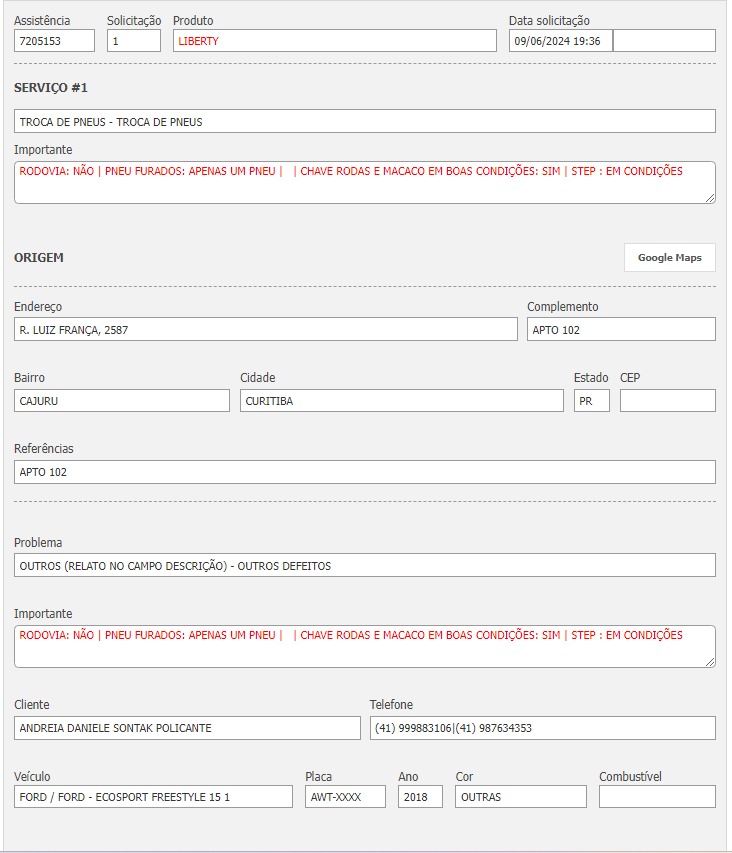Click the empty Combustível field
The width and height of the screenshot is (732, 853).
coord(657,797)
